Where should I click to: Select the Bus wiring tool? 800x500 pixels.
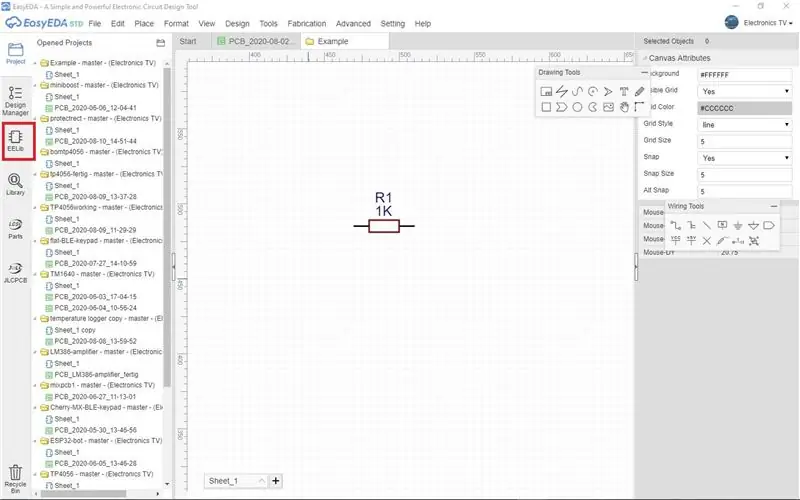click(691, 226)
